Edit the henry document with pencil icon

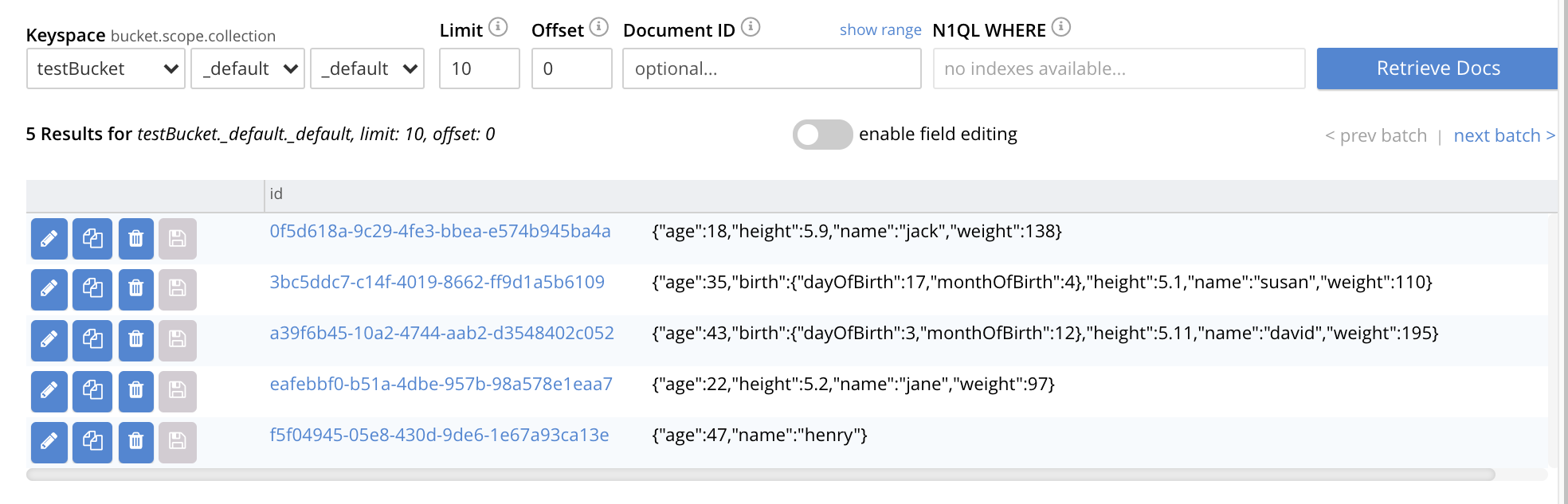click(x=49, y=443)
